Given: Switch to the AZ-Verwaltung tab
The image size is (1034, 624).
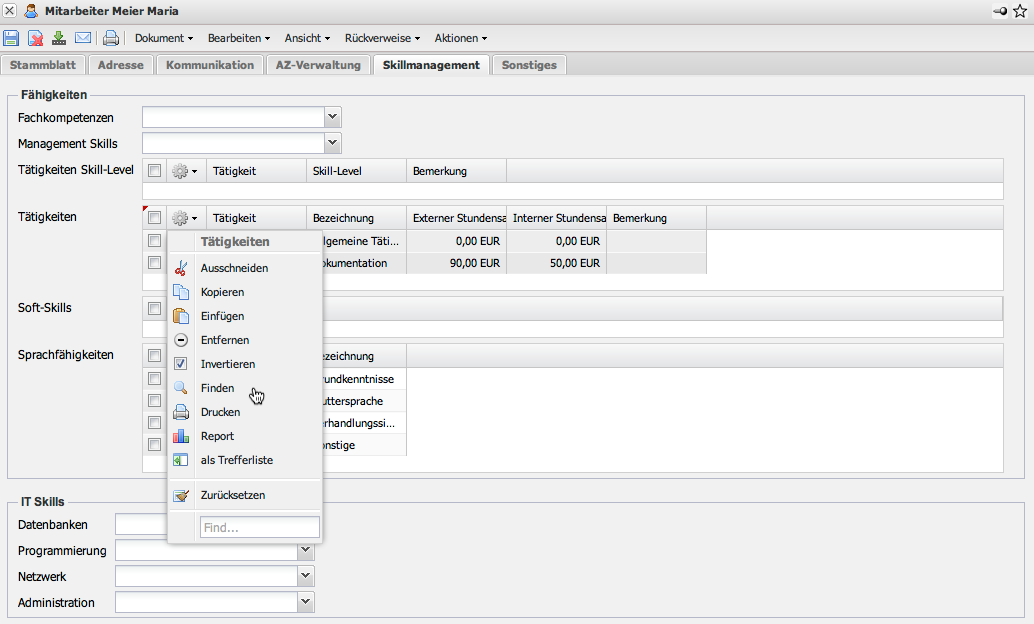Looking at the screenshot, I should pos(317,65).
